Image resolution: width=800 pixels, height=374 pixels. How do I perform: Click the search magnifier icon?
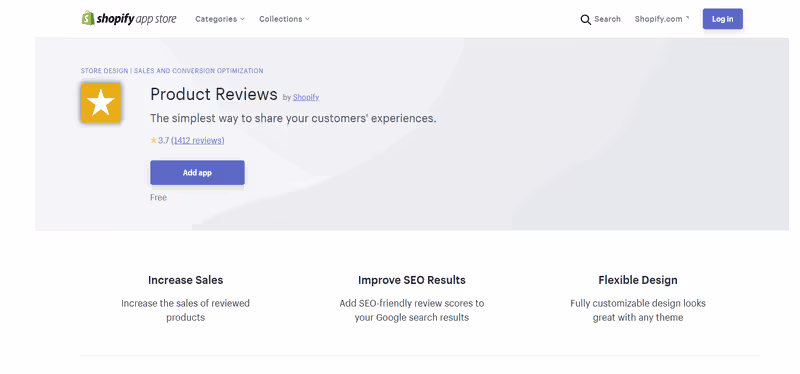coord(586,19)
